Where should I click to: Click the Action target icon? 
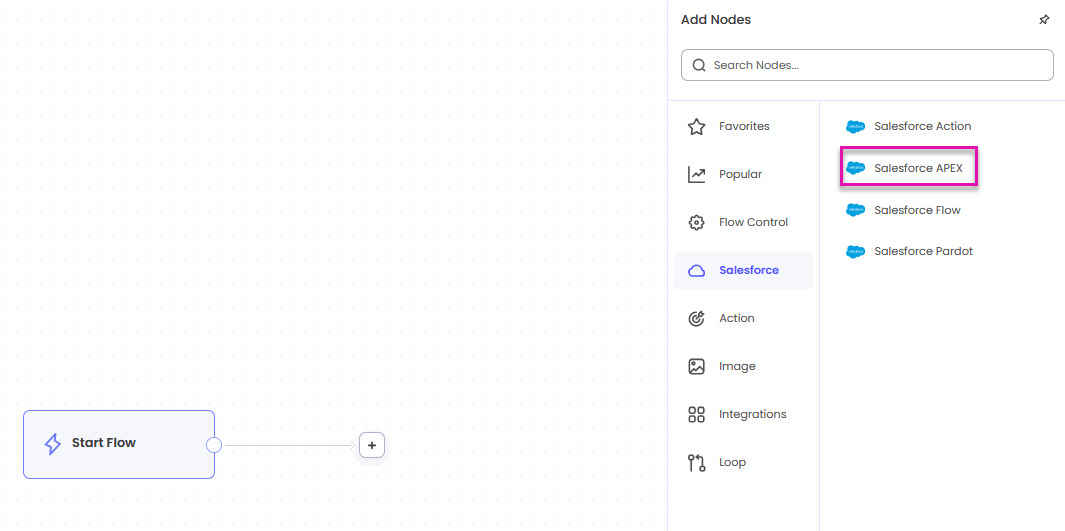(x=696, y=318)
